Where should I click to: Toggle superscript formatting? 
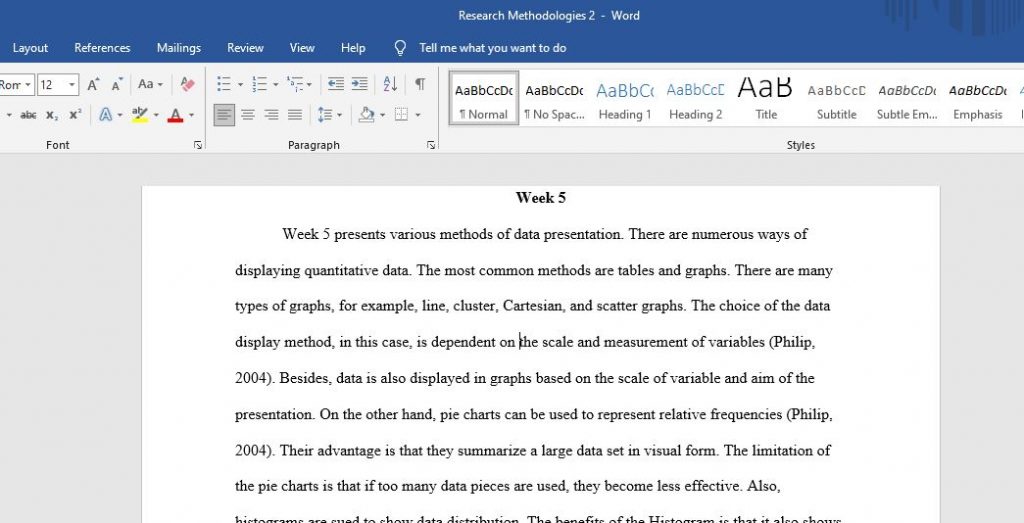76,115
